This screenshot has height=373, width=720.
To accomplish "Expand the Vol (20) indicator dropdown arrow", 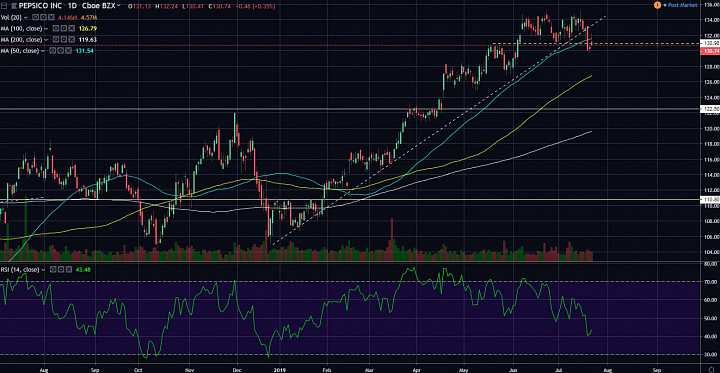I will click(25, 17).
